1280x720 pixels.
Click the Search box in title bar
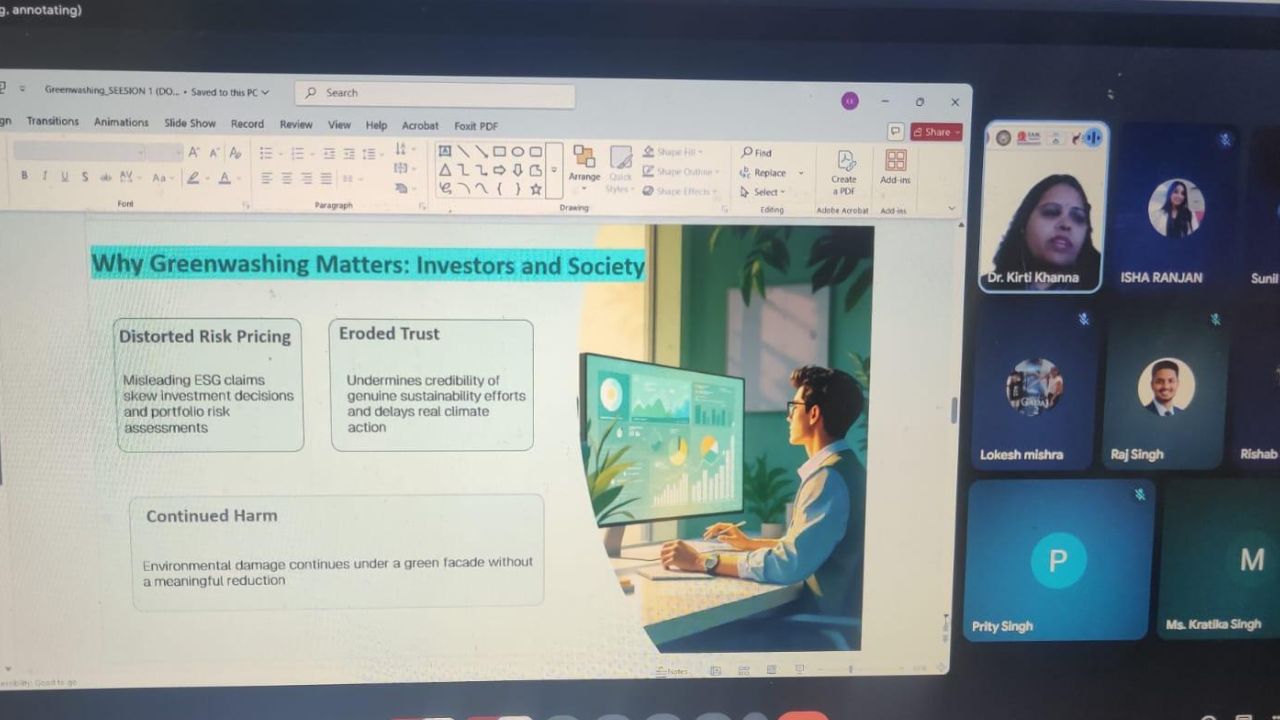(x=435, y=93)
